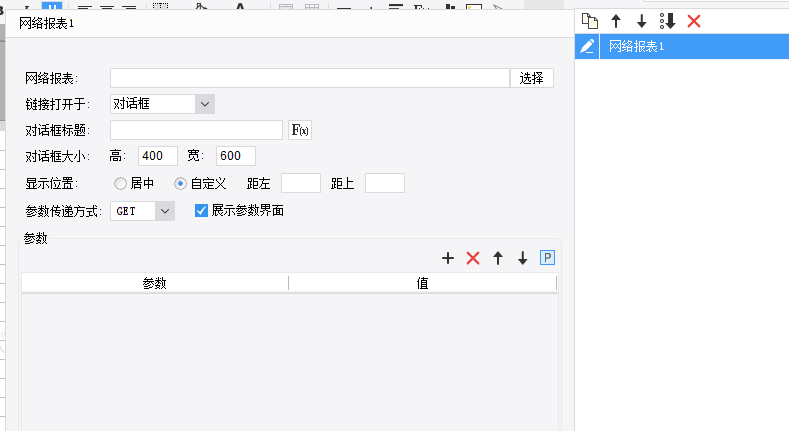Open formula editor F(x) for dialog title
This screenshot has width=789, height=431.
[x=300, y=130]
